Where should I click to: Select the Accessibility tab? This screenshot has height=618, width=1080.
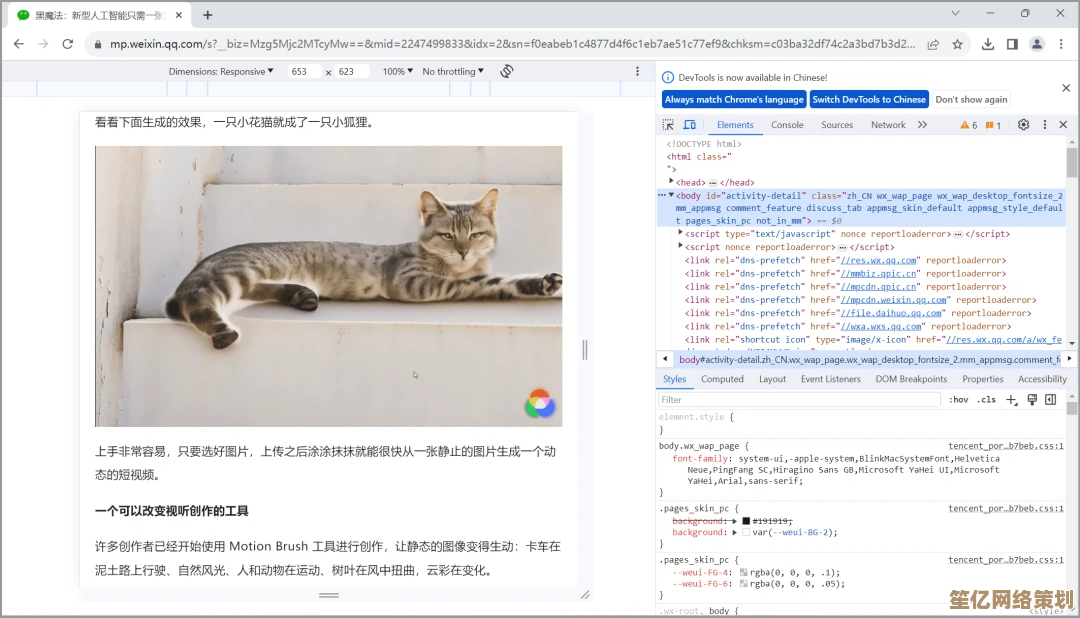1042,379
